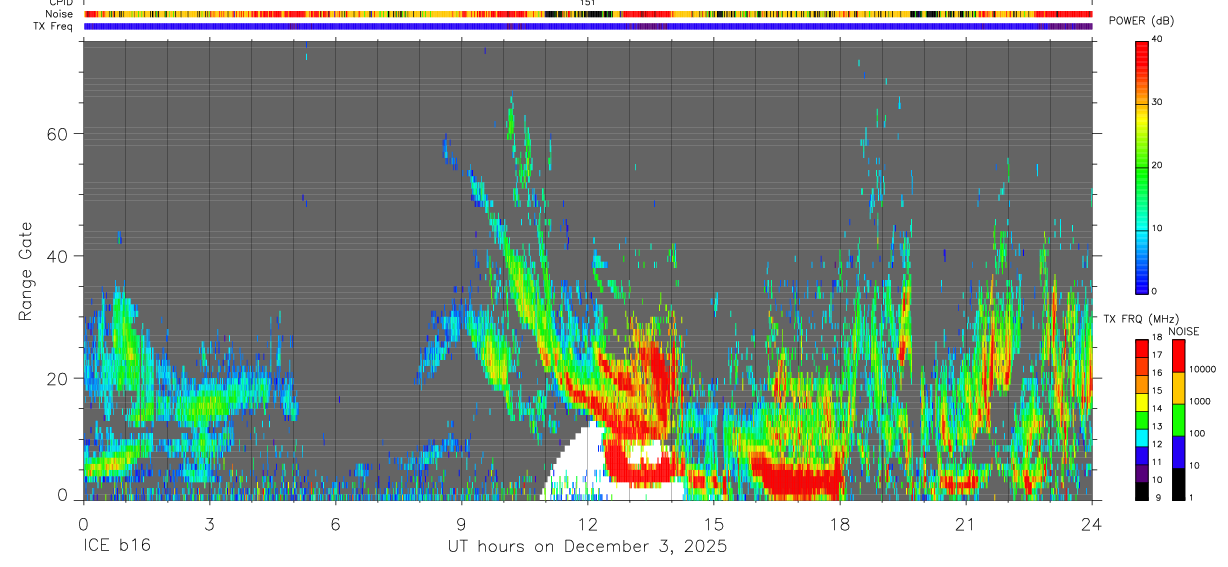Click the TX Freq row label
1228x567 pixels.
tap(54, 26)
